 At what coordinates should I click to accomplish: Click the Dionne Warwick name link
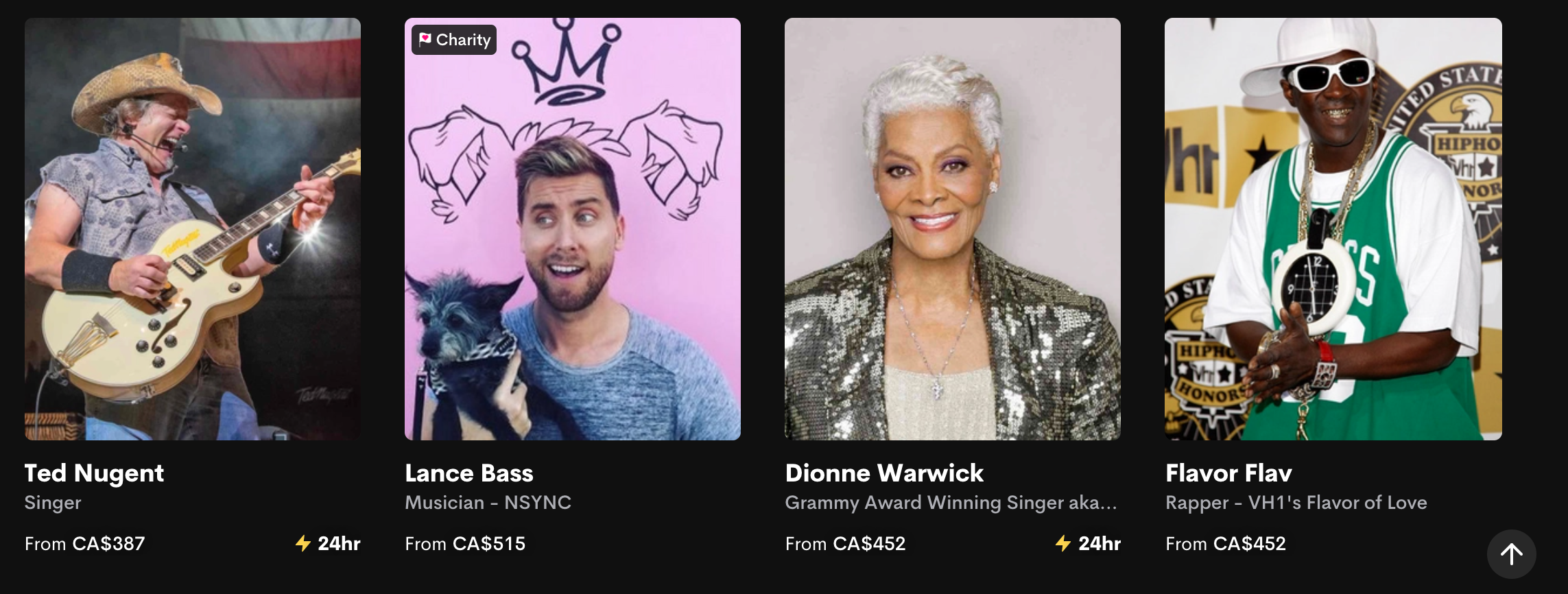tap(885, 473)
